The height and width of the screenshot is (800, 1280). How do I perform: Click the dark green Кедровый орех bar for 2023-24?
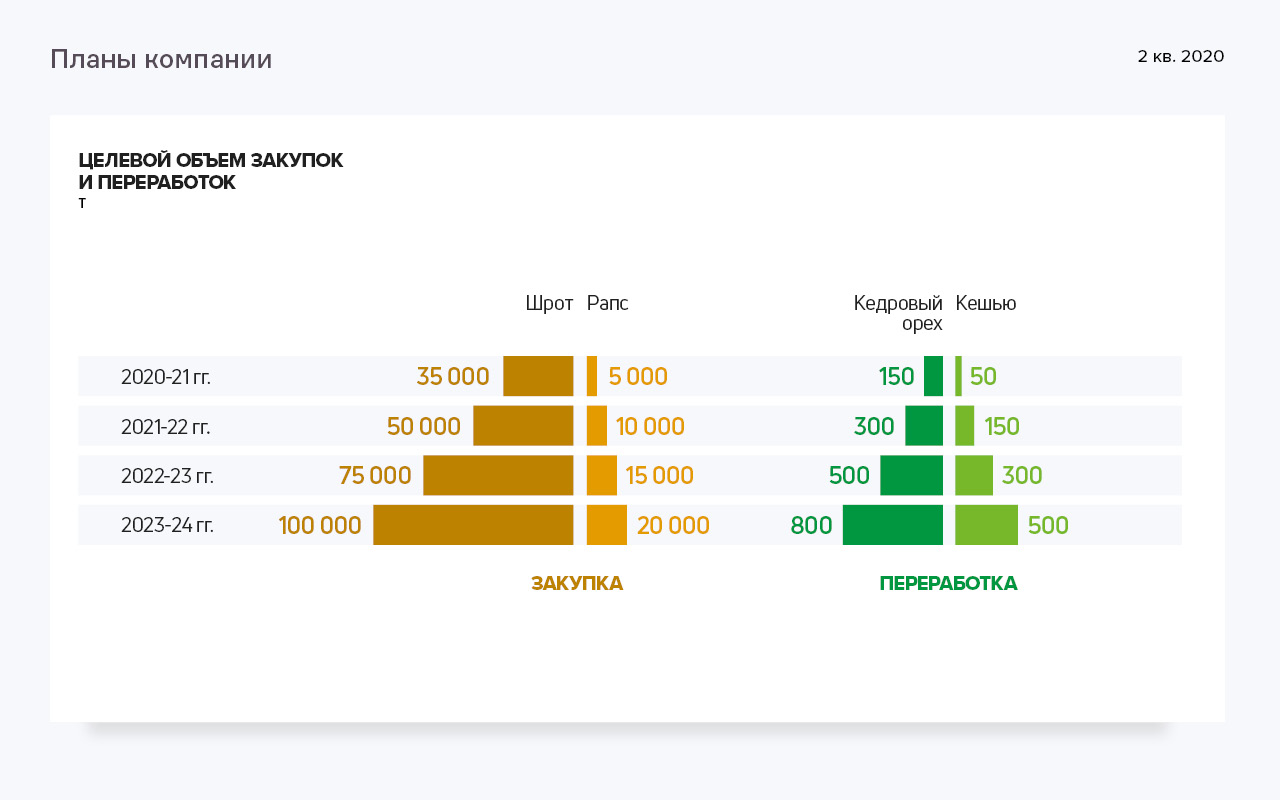893,525
